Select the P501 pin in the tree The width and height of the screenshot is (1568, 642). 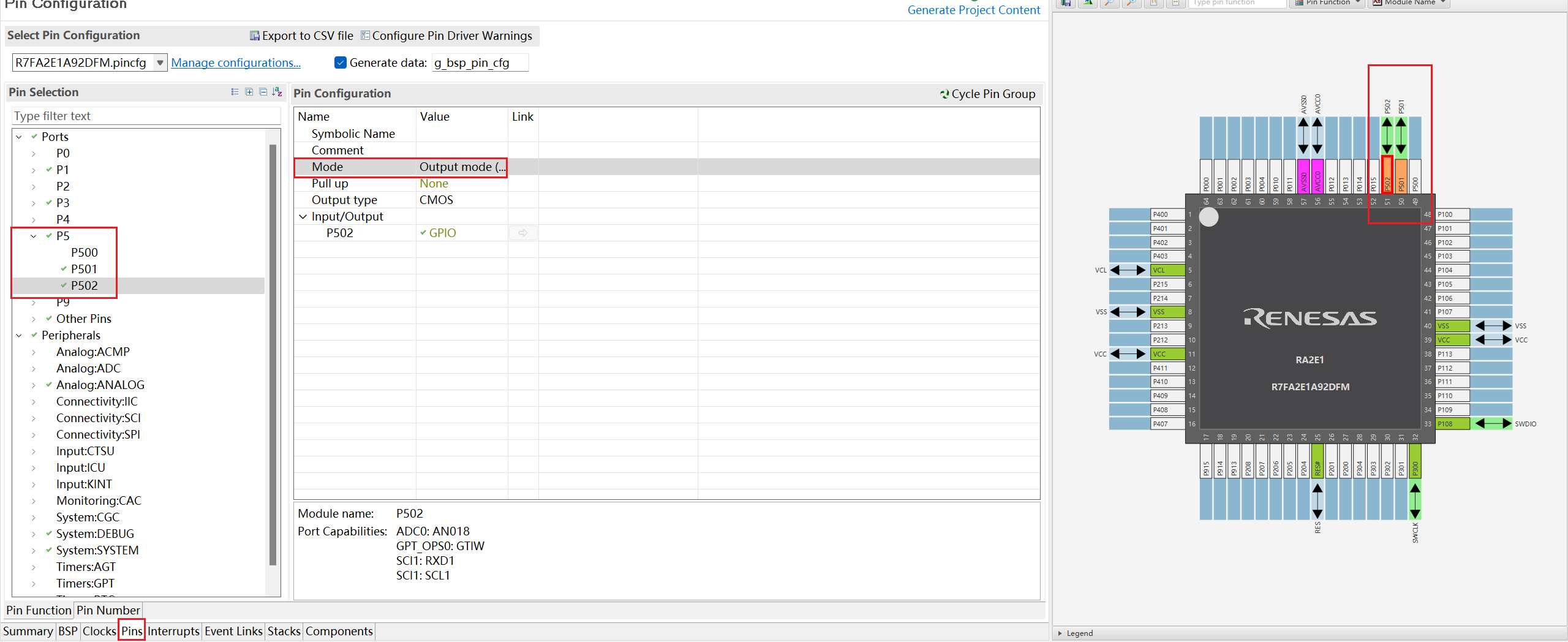[x=84, y=269]
